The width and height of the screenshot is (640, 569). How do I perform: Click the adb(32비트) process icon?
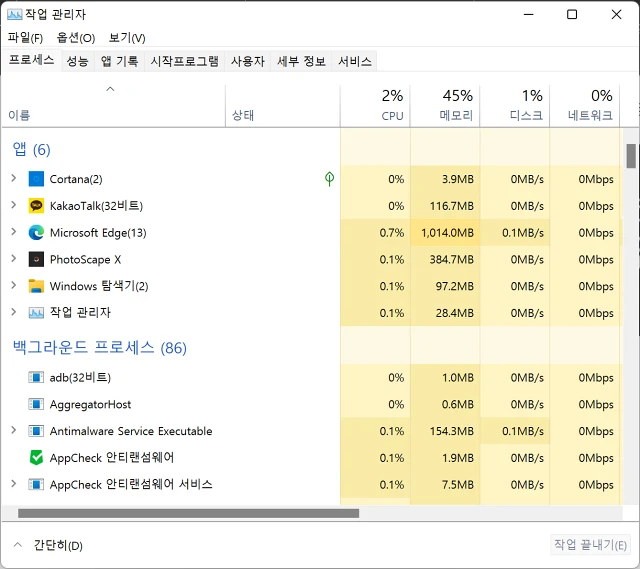(36, 377)
